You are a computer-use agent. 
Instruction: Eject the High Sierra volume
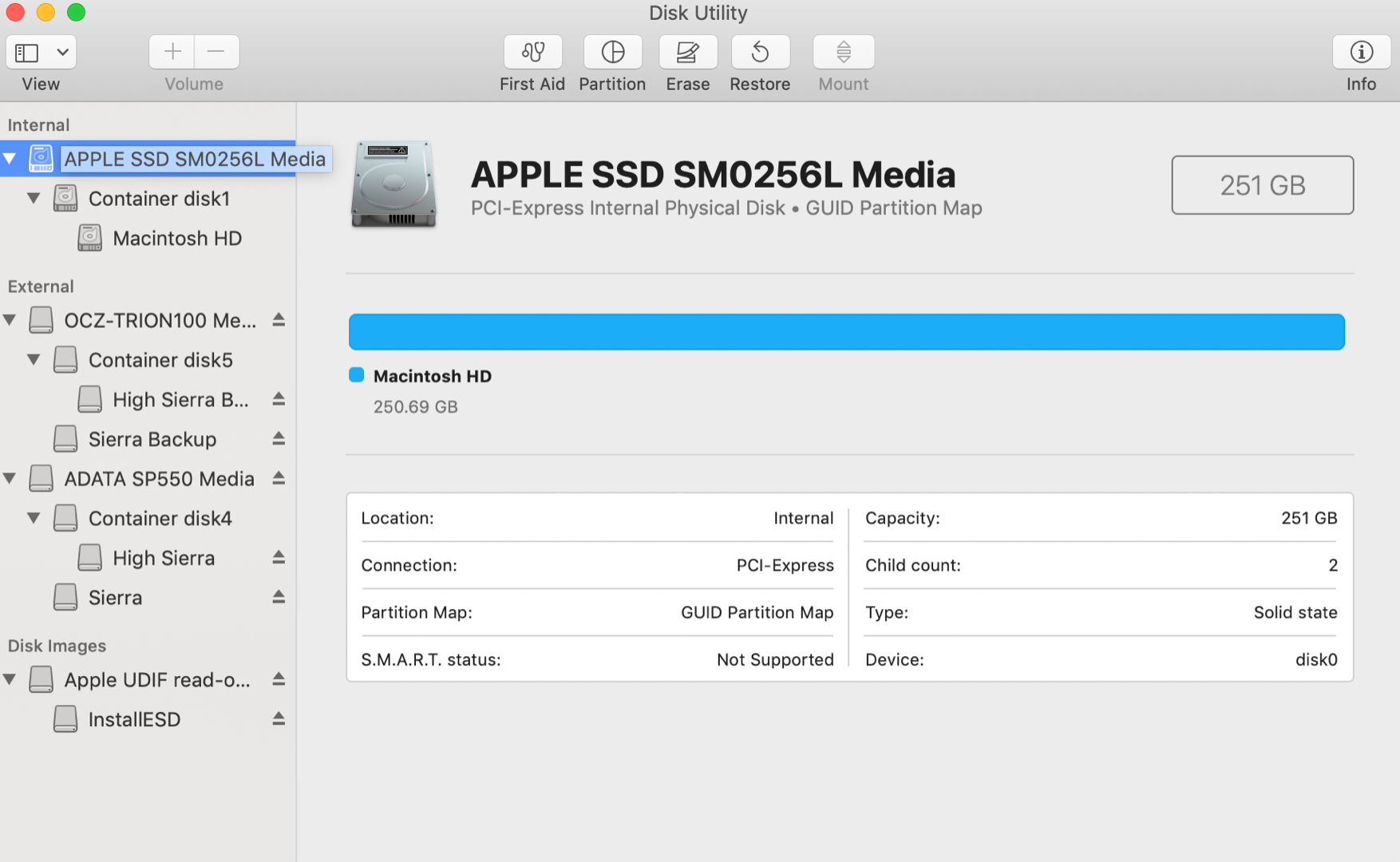click(x=279, y=557)
